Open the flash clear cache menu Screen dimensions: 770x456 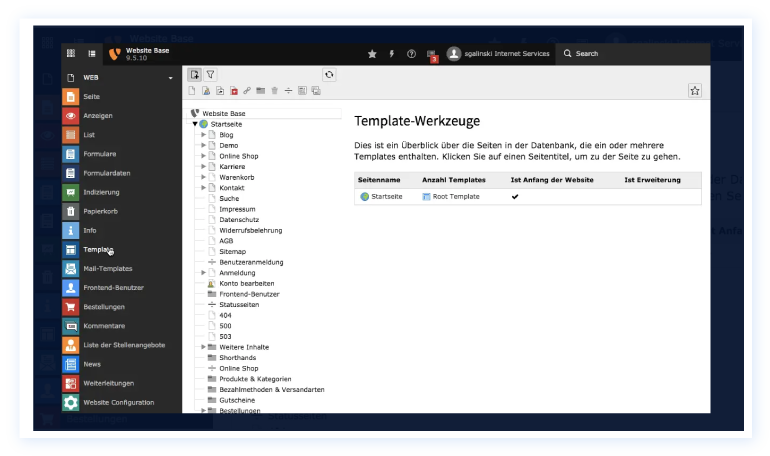click(392, 54)
